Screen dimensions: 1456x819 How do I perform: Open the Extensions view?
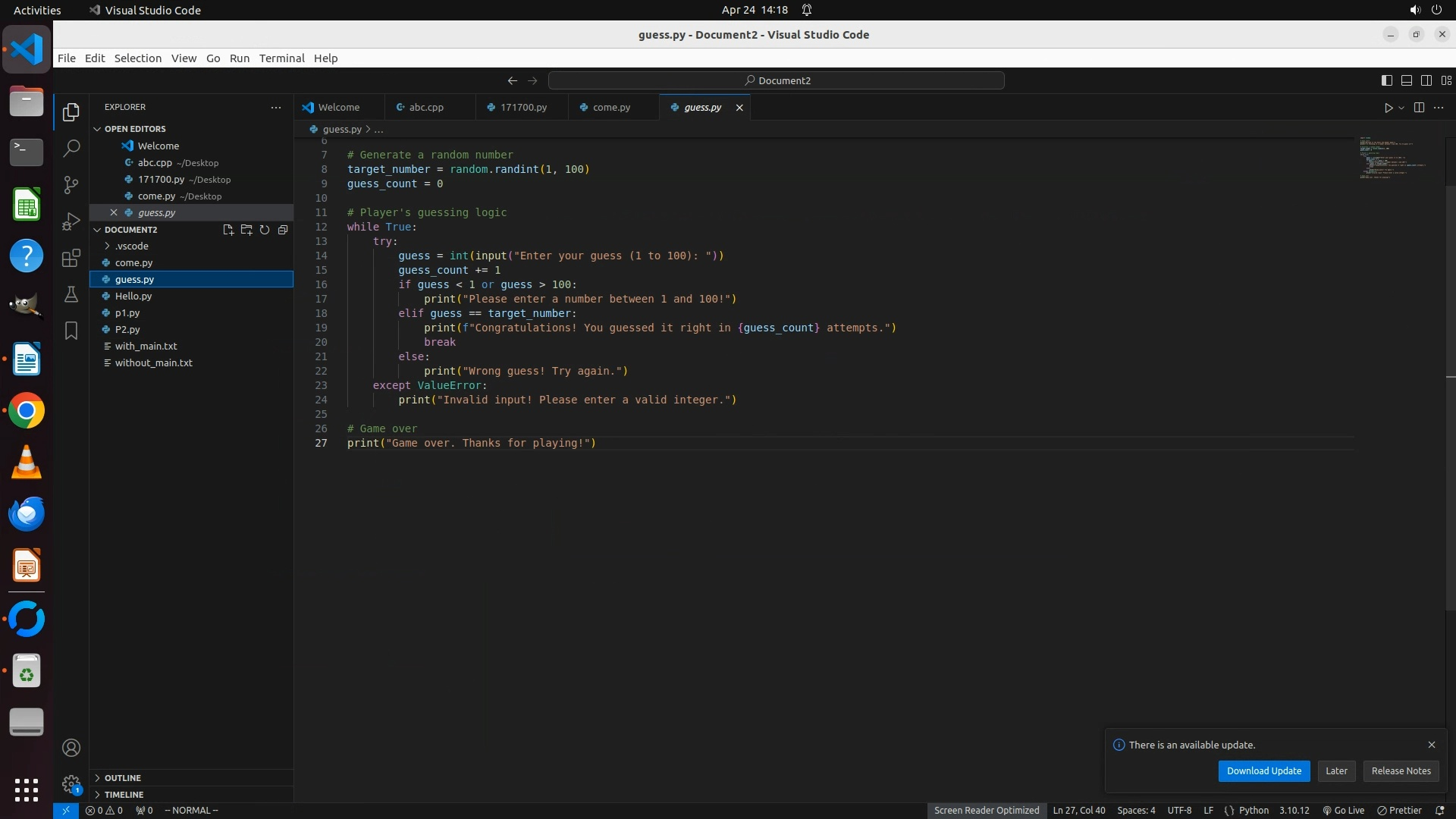pyautogui.click(x=71, y=258)
